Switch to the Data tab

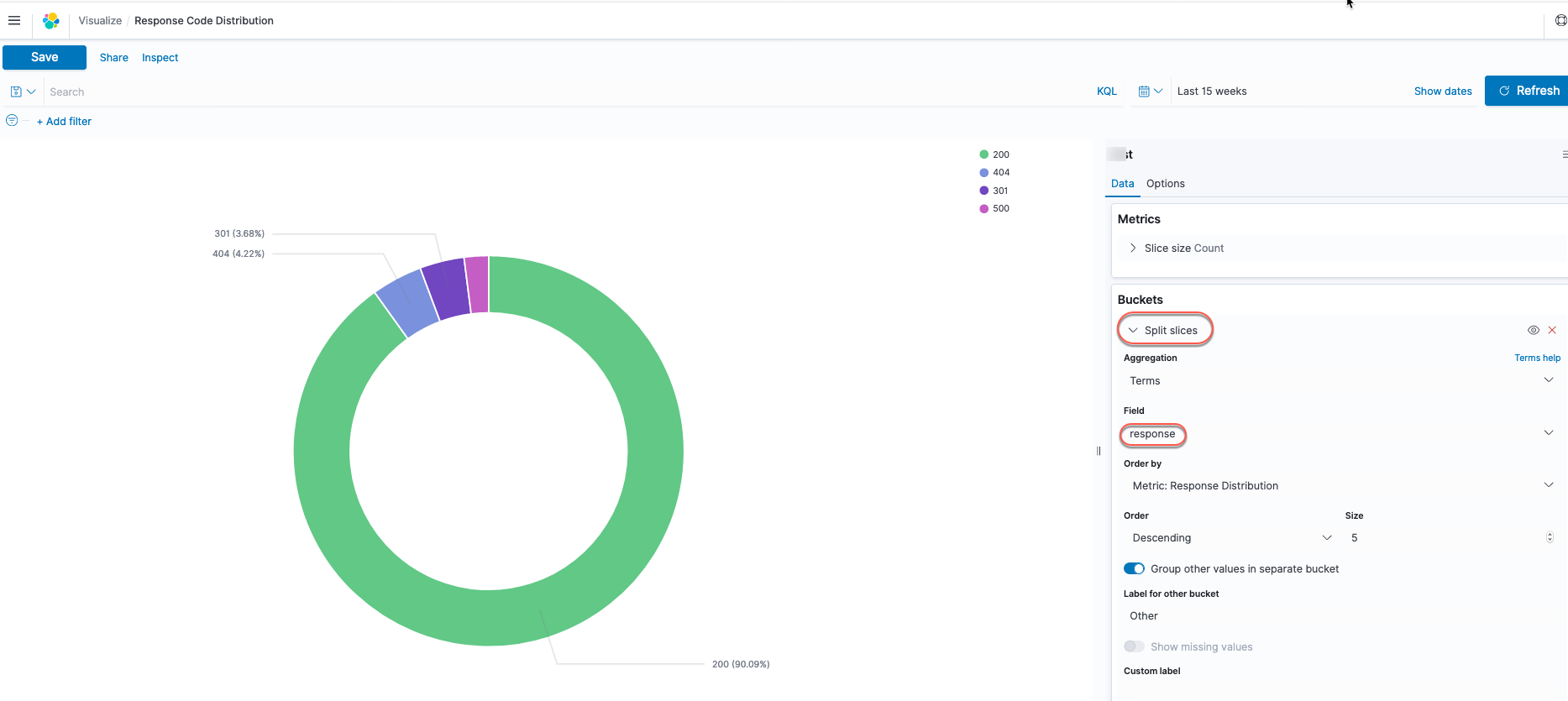pyautogui.click(x=1122, y=184)
